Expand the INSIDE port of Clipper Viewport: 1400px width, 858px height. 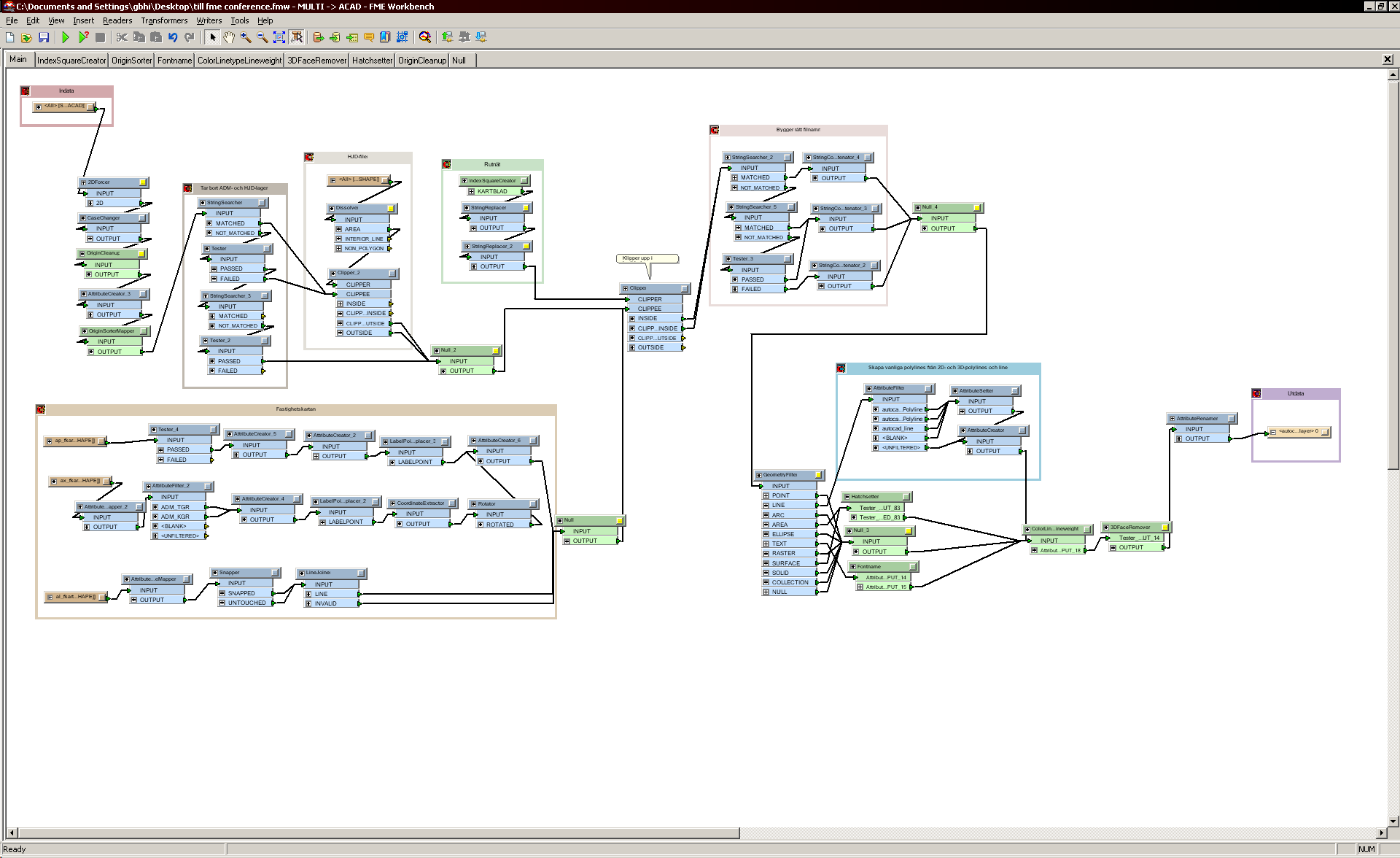(631, 319)
